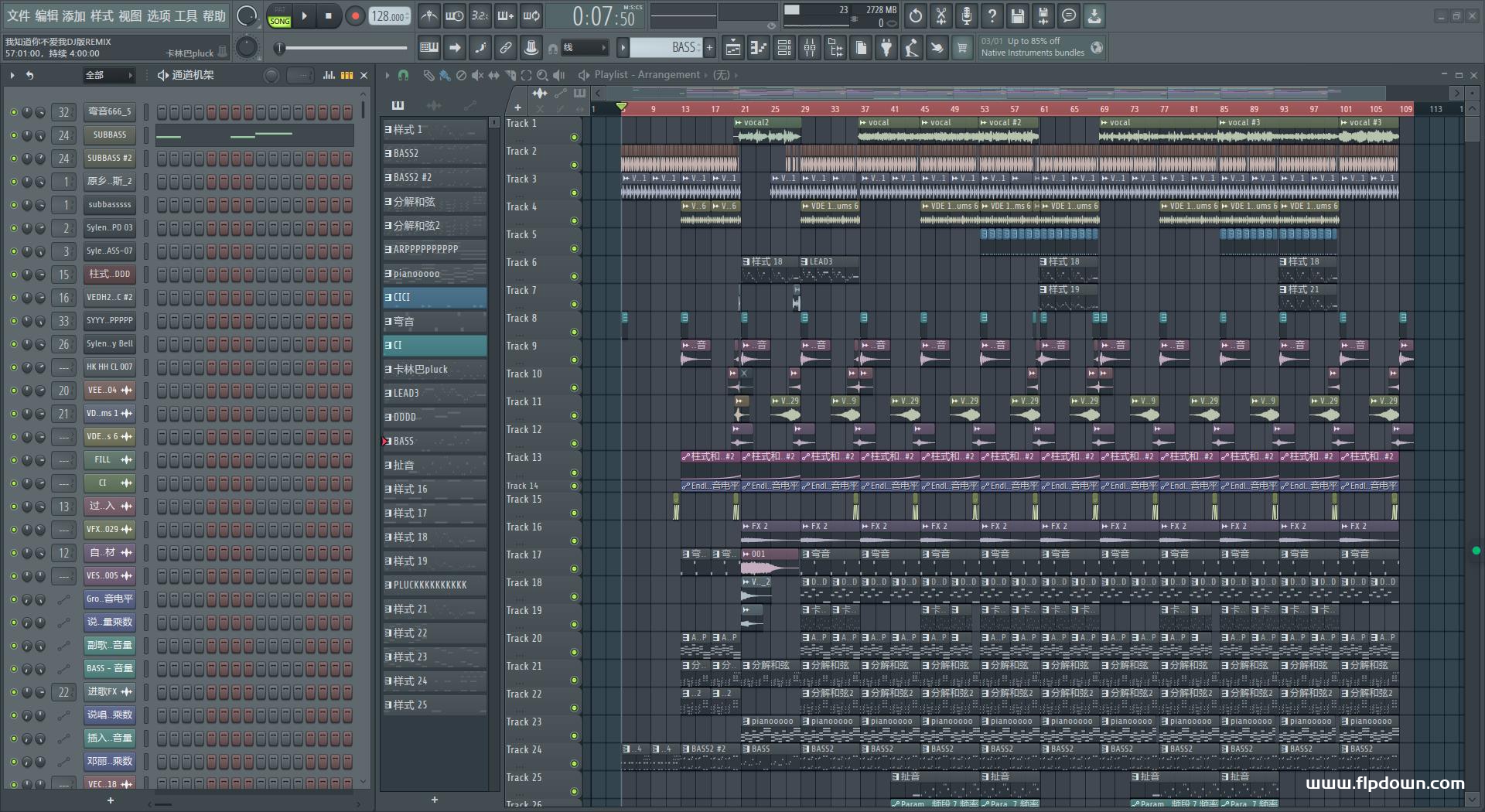Open the audio editor scissors icon
1485x812 pixels.
941,15
